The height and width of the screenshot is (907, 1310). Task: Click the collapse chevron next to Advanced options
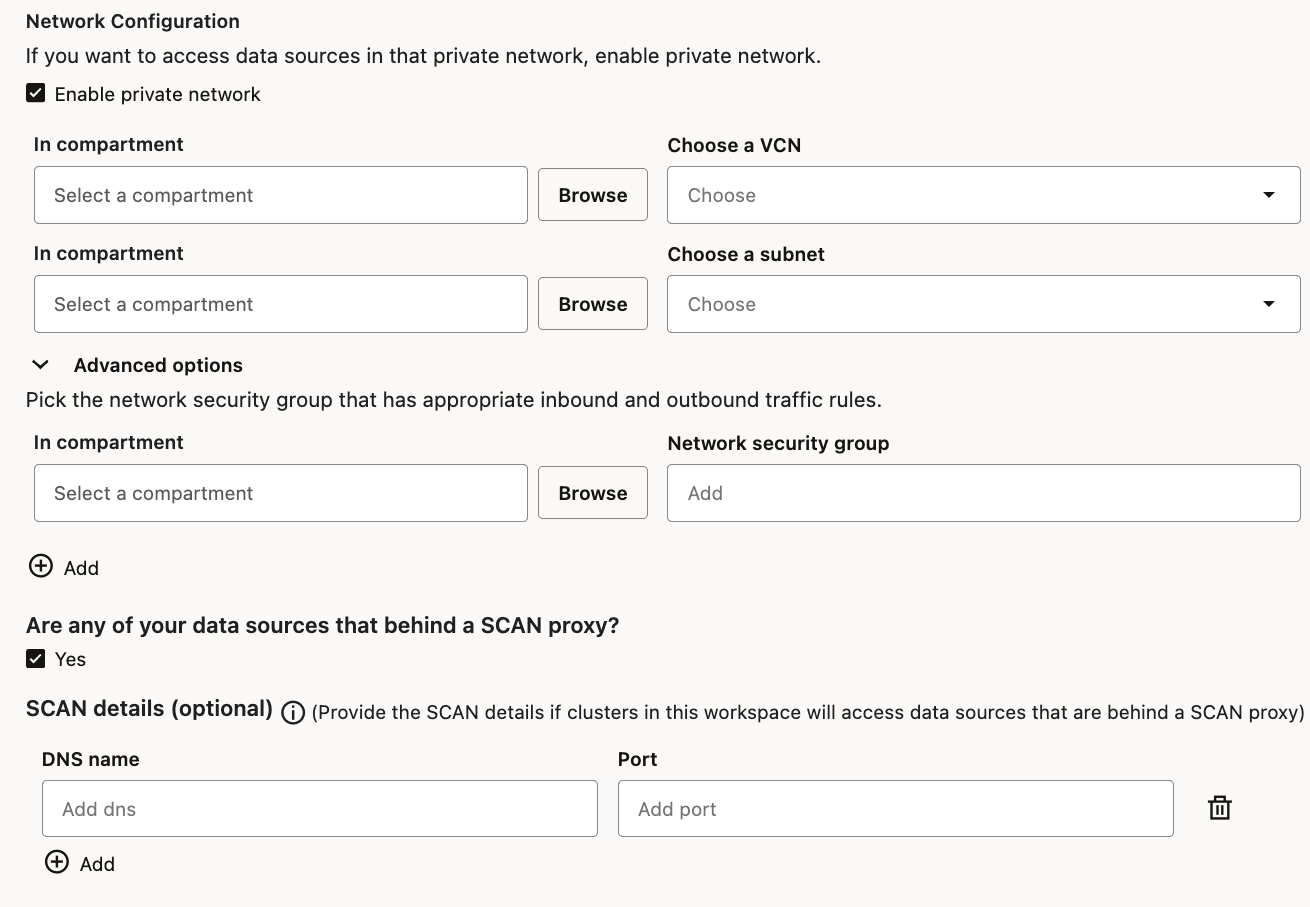coord(40,364)
